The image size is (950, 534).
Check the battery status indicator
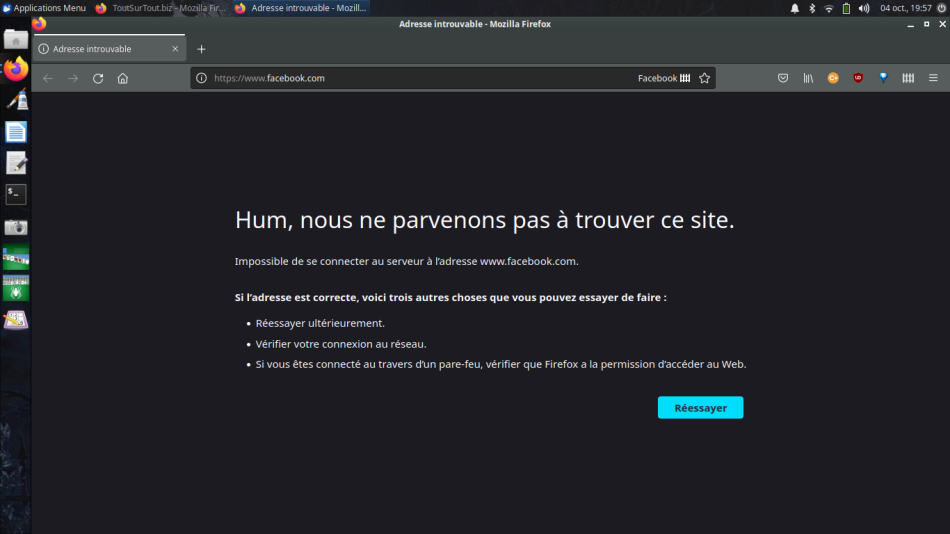[x=846, y=8]
